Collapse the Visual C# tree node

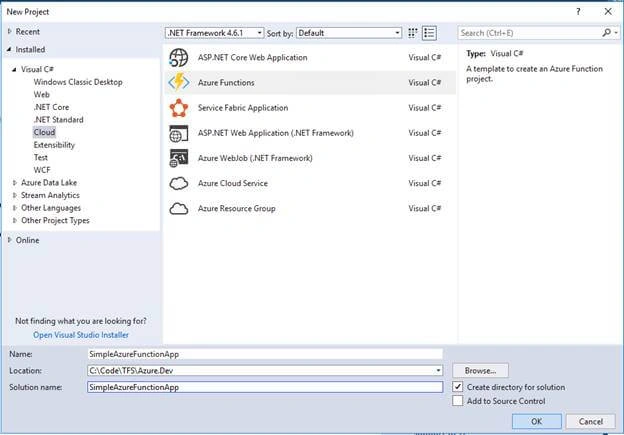click(x=14, y=69)
